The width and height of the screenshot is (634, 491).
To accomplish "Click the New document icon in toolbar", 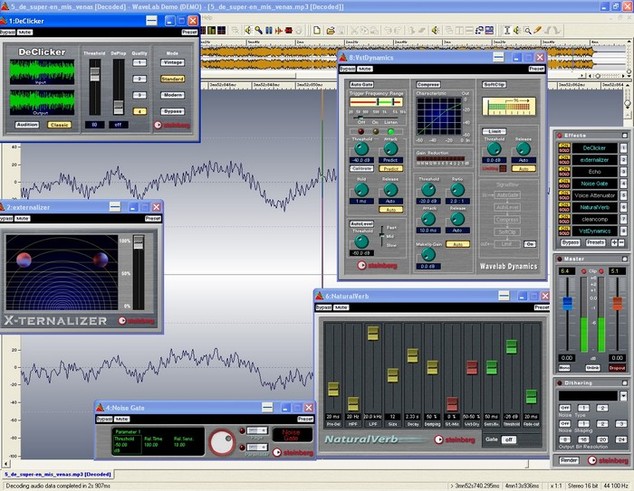I will [317, 30].
